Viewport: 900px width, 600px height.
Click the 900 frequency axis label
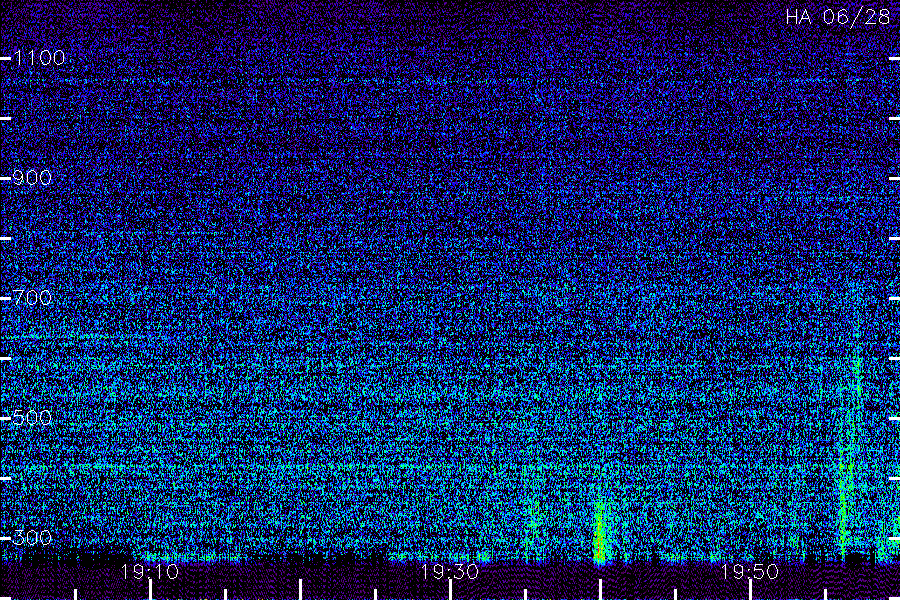pos(32,177)
